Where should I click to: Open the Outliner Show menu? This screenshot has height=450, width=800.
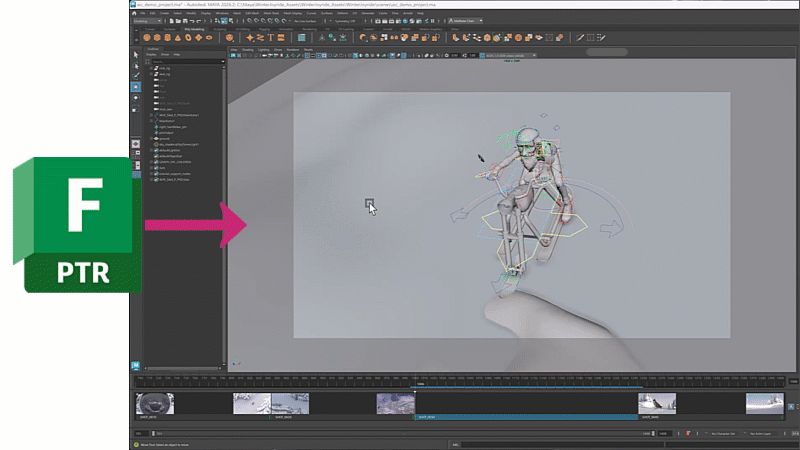(x=165, y=55)
